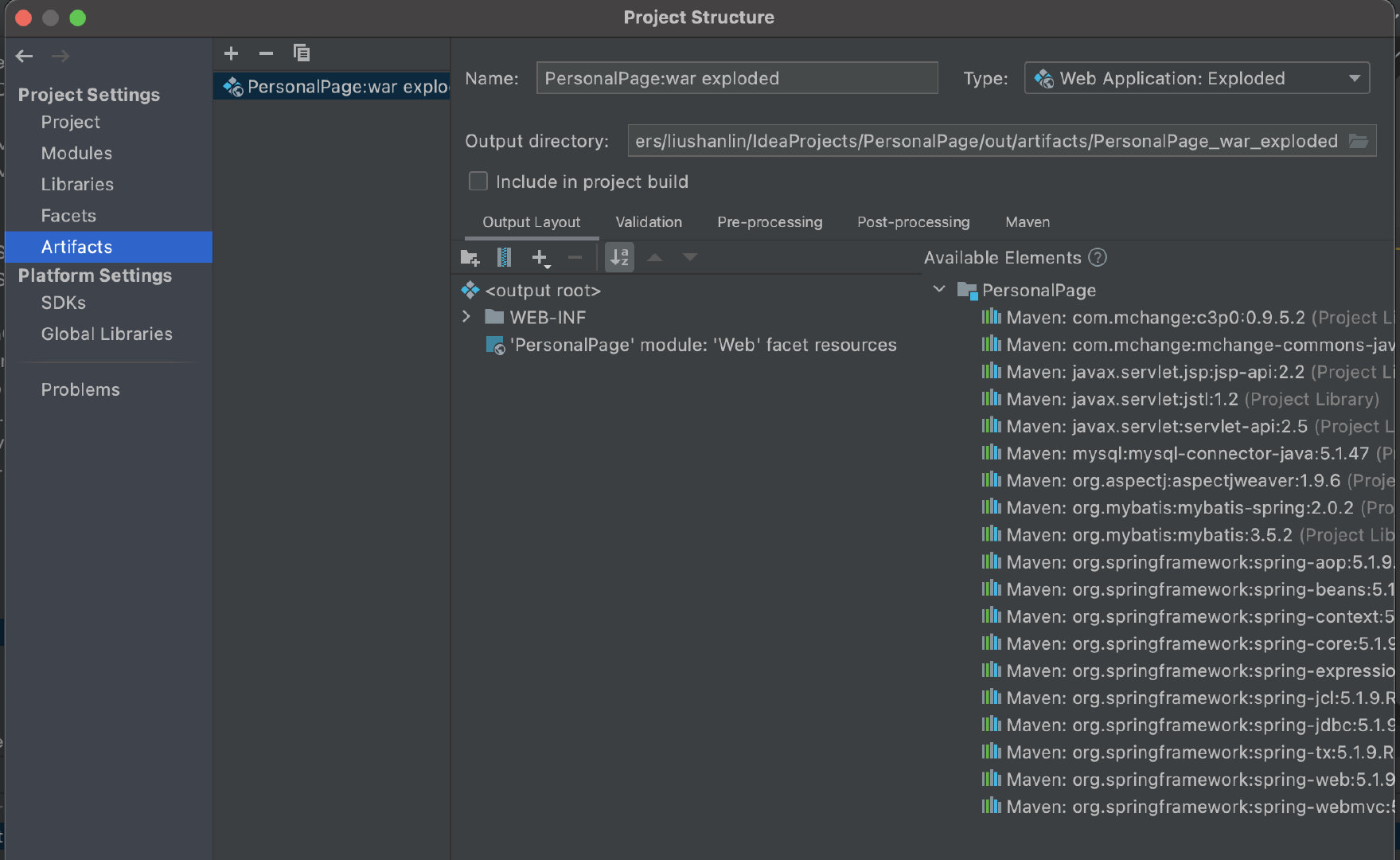This screenshot has width=1400, height=860.
Task: Select Artifacts in sidebar
Action: coord(109,247)
